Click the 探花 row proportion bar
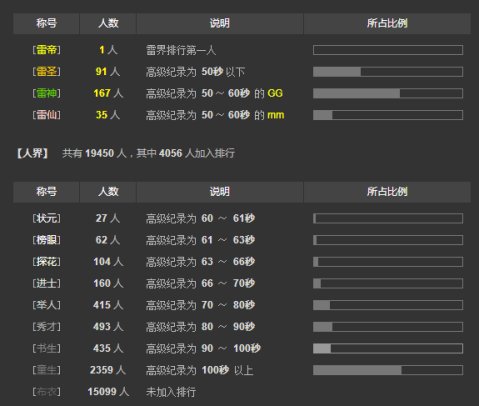 388,262
